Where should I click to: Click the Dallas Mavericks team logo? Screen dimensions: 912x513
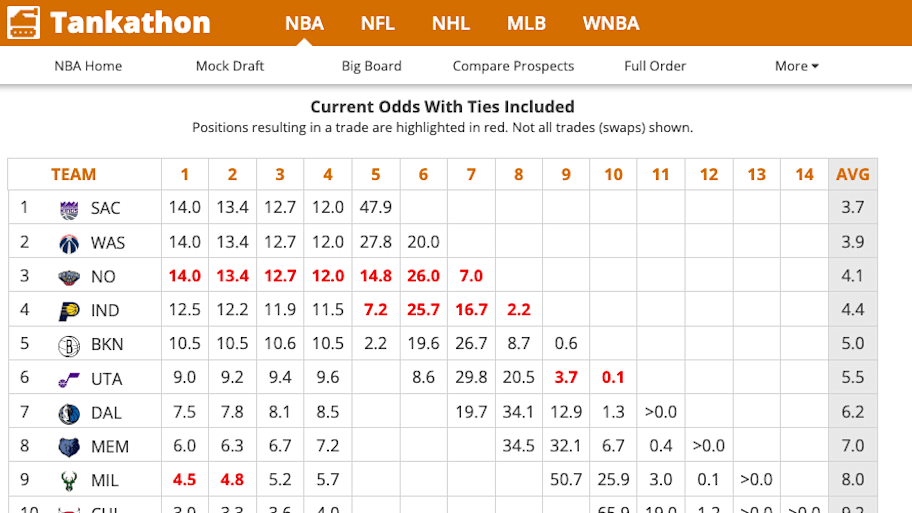pos(69,412)
